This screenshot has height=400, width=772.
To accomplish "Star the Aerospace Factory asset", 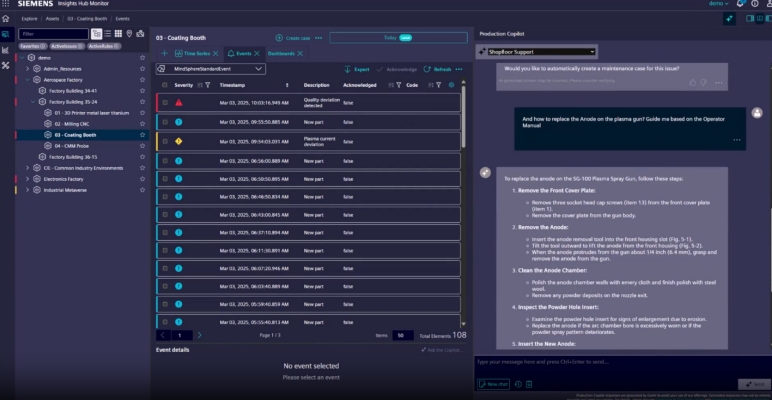I will [x=142, y=80].
